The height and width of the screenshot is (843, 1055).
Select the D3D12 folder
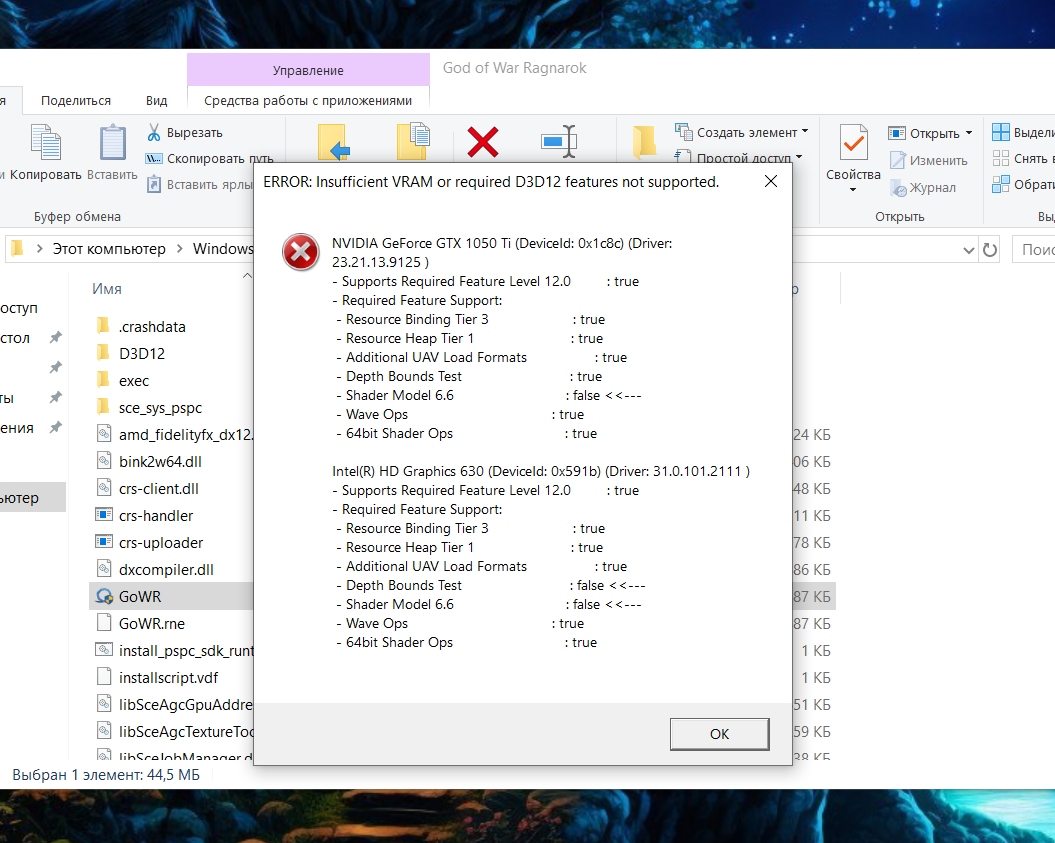pos(141,353)
